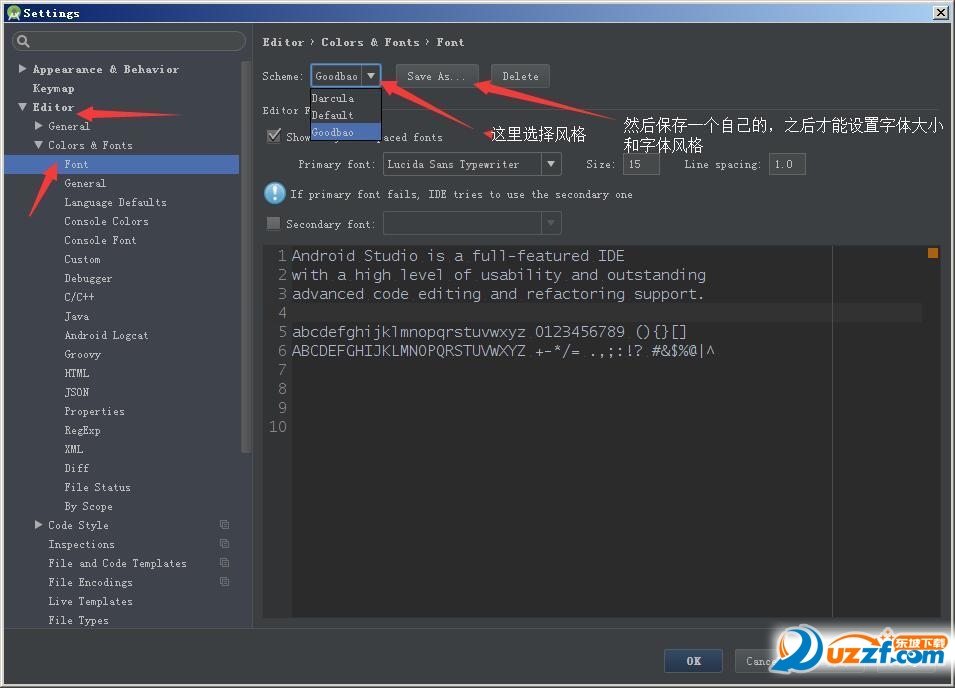Click the font Size field
The height and width of the screenshot is (688, 955).
pyautogui.click(x=641, y=164)
